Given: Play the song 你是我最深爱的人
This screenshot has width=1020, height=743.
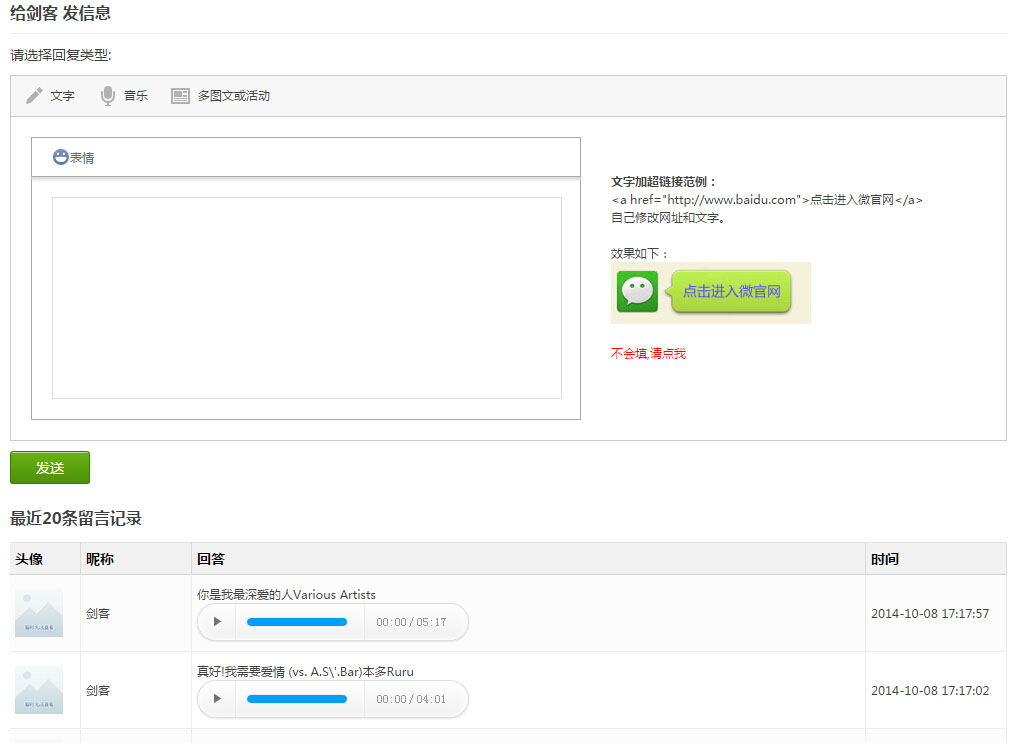Looking at the screenshot, I should (217, 622).
